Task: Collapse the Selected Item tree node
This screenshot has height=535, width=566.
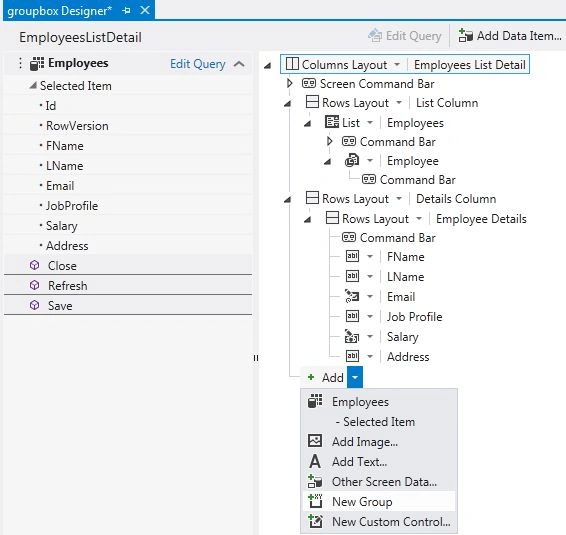Action: pos(33,86)
